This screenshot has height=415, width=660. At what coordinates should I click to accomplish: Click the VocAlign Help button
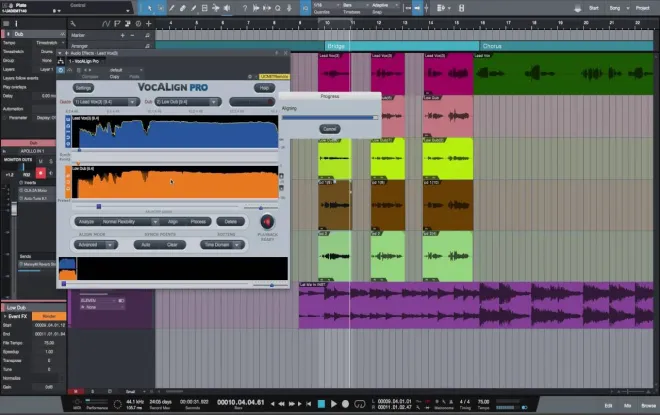(264, 88)
